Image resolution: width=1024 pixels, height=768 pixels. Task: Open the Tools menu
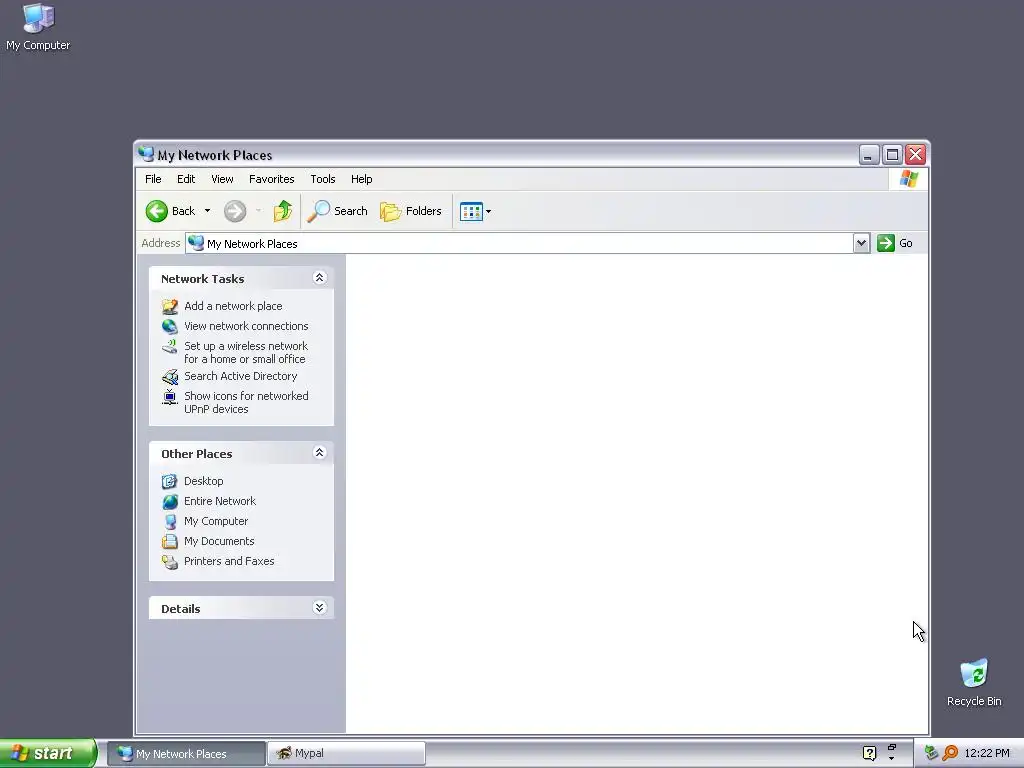tap(323, 179)
